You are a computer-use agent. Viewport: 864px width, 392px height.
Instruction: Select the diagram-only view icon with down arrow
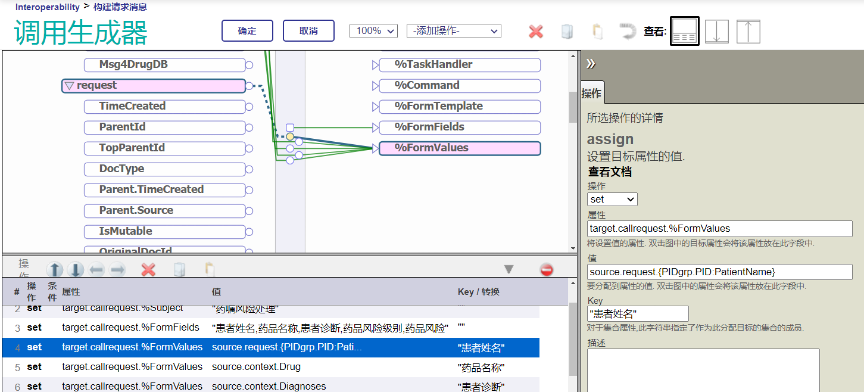point(716,32)
